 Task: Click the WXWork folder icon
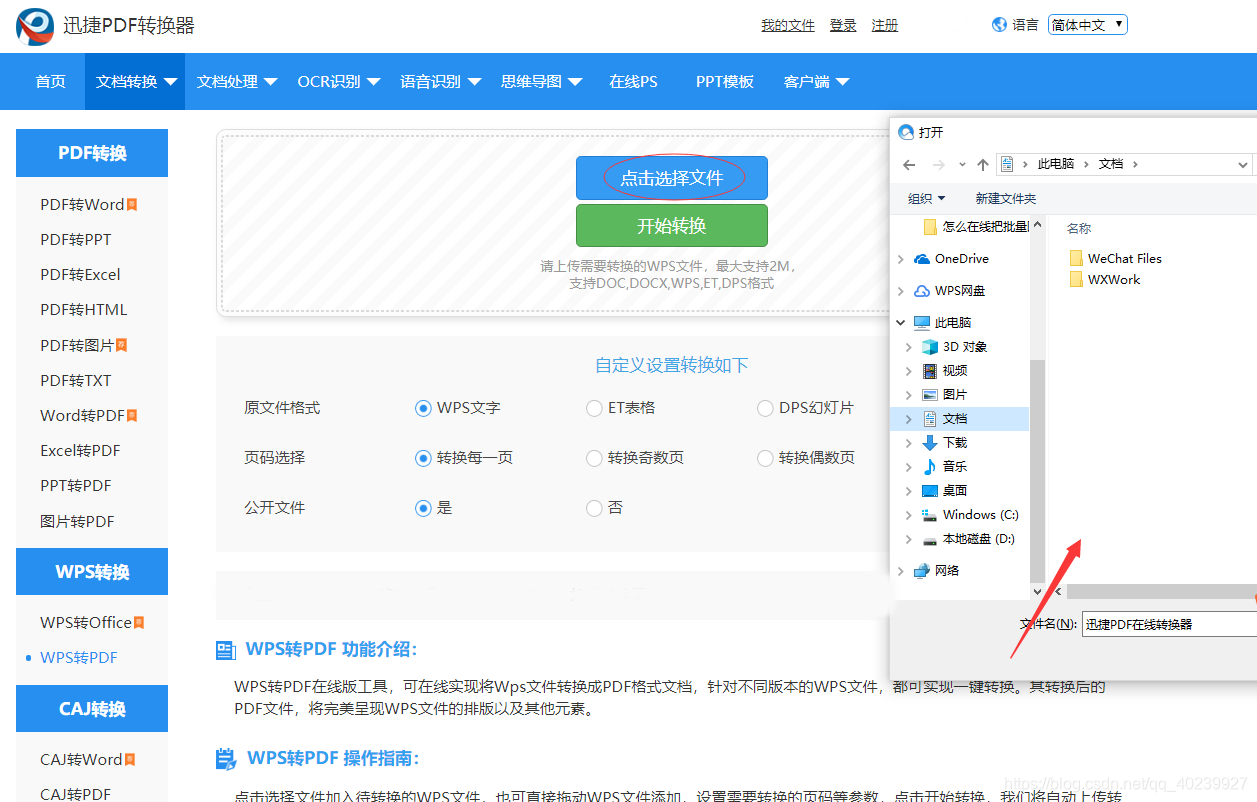(1076, 280)
